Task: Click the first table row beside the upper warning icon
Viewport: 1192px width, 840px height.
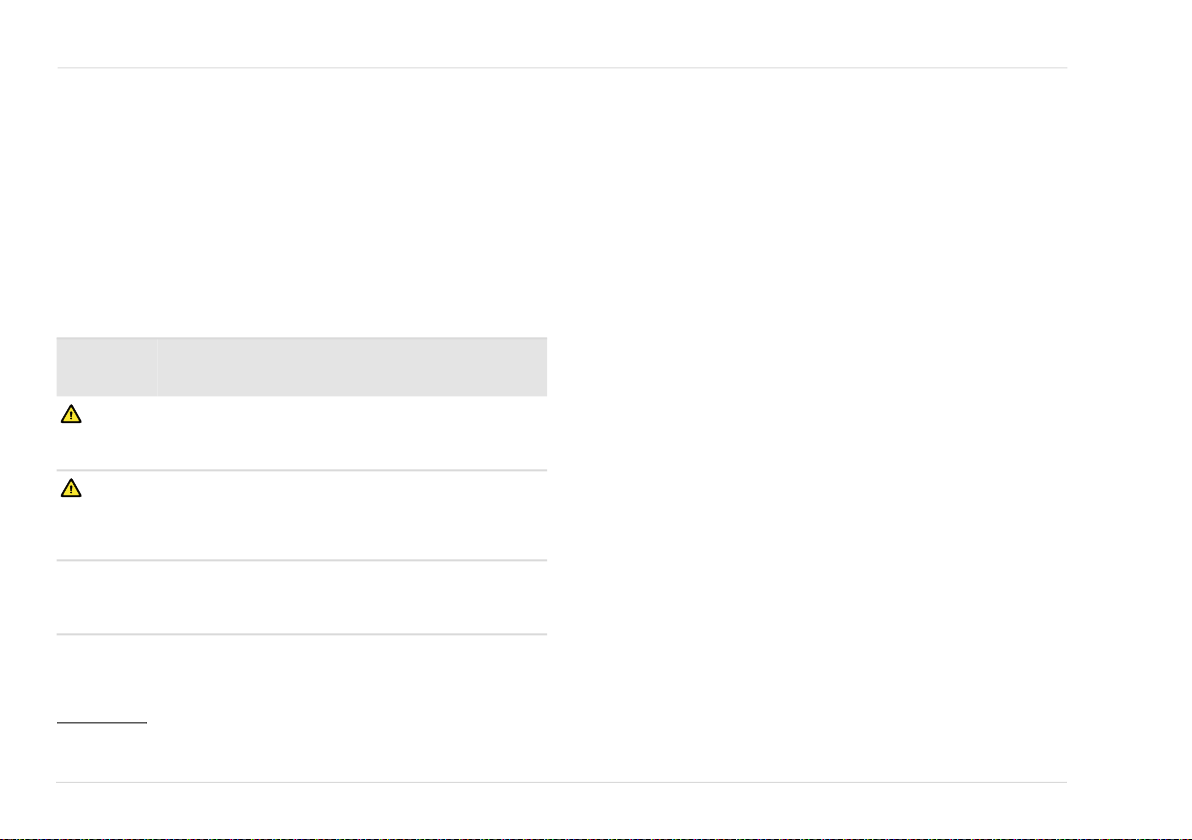Action: 302,433
